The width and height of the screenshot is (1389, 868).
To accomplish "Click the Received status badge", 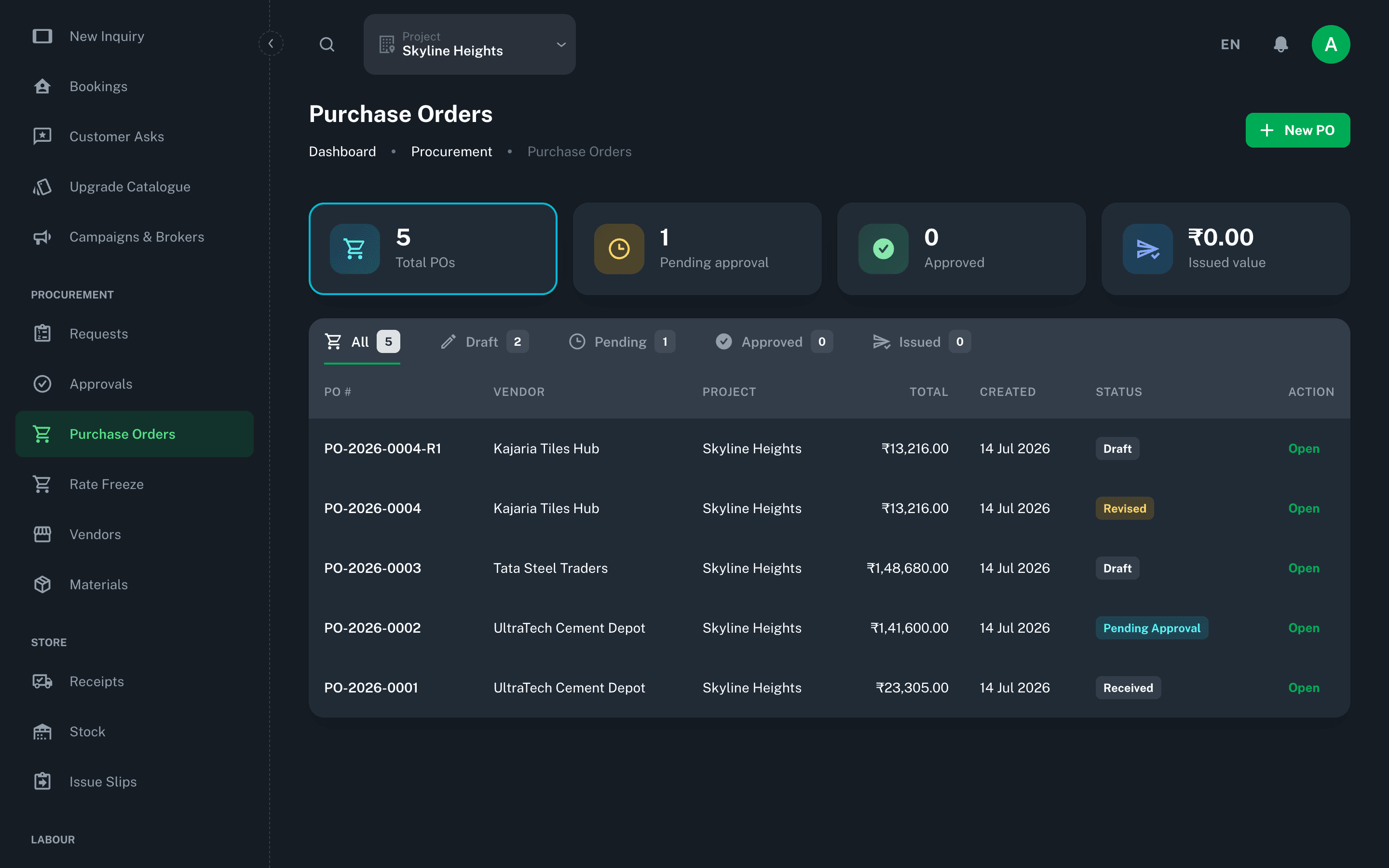I will (x=1128, y=687).
